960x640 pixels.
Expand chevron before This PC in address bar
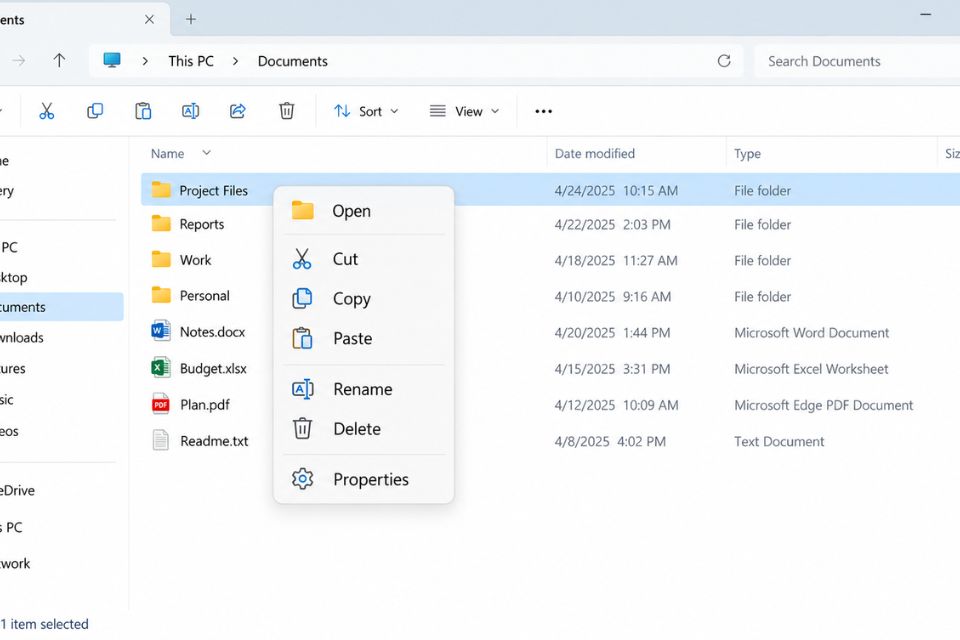click(145, 61)
